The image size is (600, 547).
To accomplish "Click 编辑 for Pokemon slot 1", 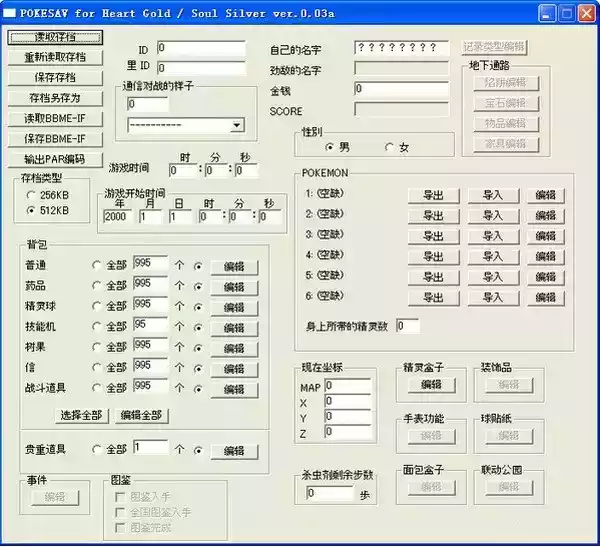I will point(546,195).
